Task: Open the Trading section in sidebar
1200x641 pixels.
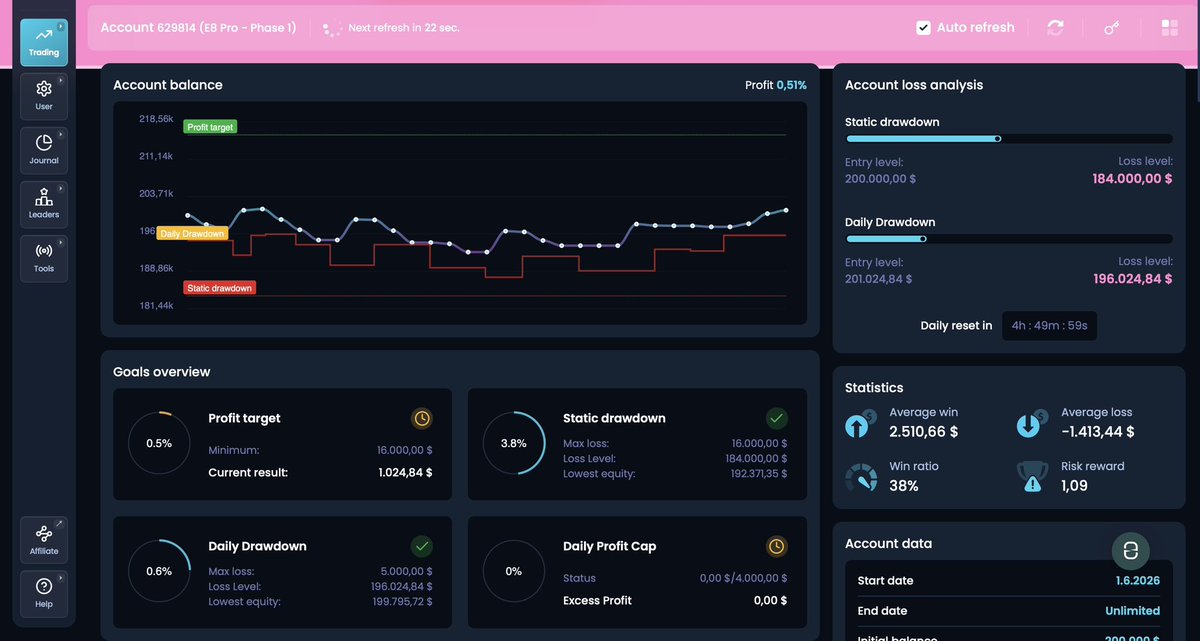Action: (44, 42)
